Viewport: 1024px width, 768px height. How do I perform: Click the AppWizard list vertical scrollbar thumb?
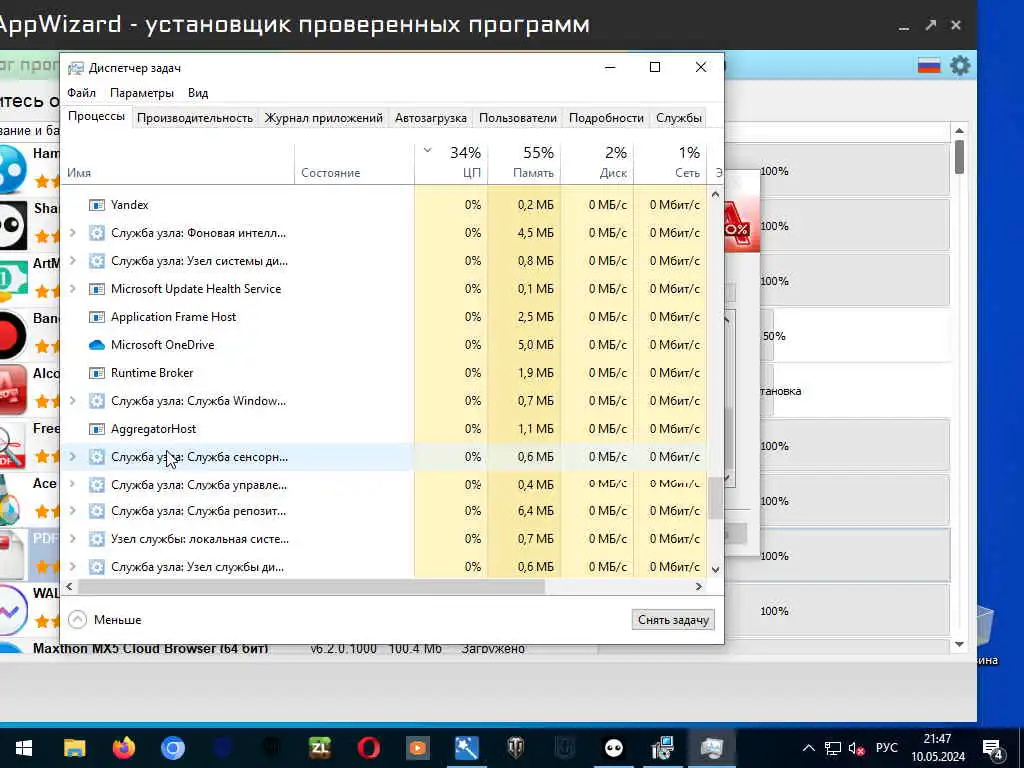[959, 157]
